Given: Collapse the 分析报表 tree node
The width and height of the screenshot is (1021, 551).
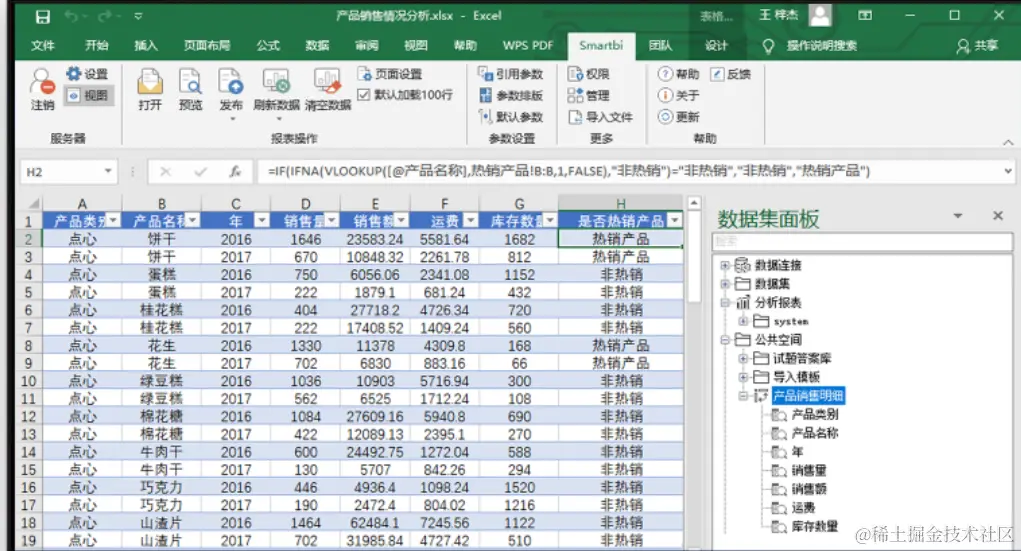Looking at the screenshot, I should pyautogui.click(x=725, y=302).
